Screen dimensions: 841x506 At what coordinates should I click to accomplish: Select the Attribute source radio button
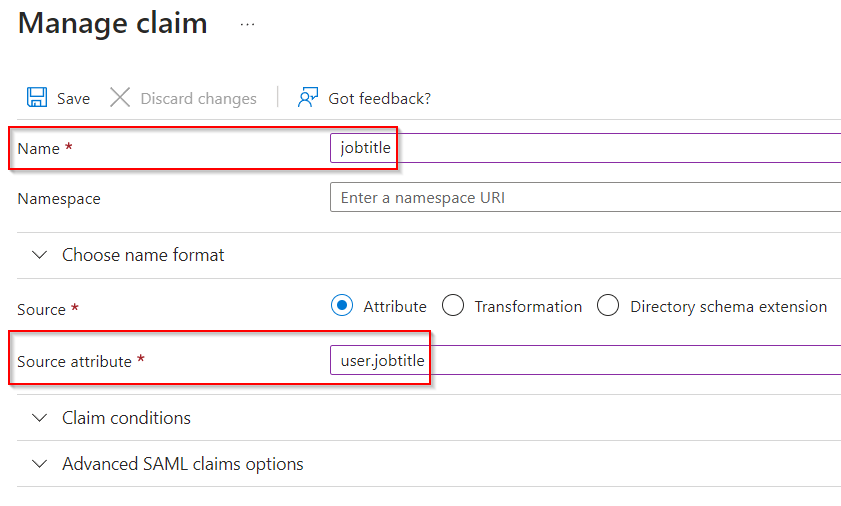[342, 305]
